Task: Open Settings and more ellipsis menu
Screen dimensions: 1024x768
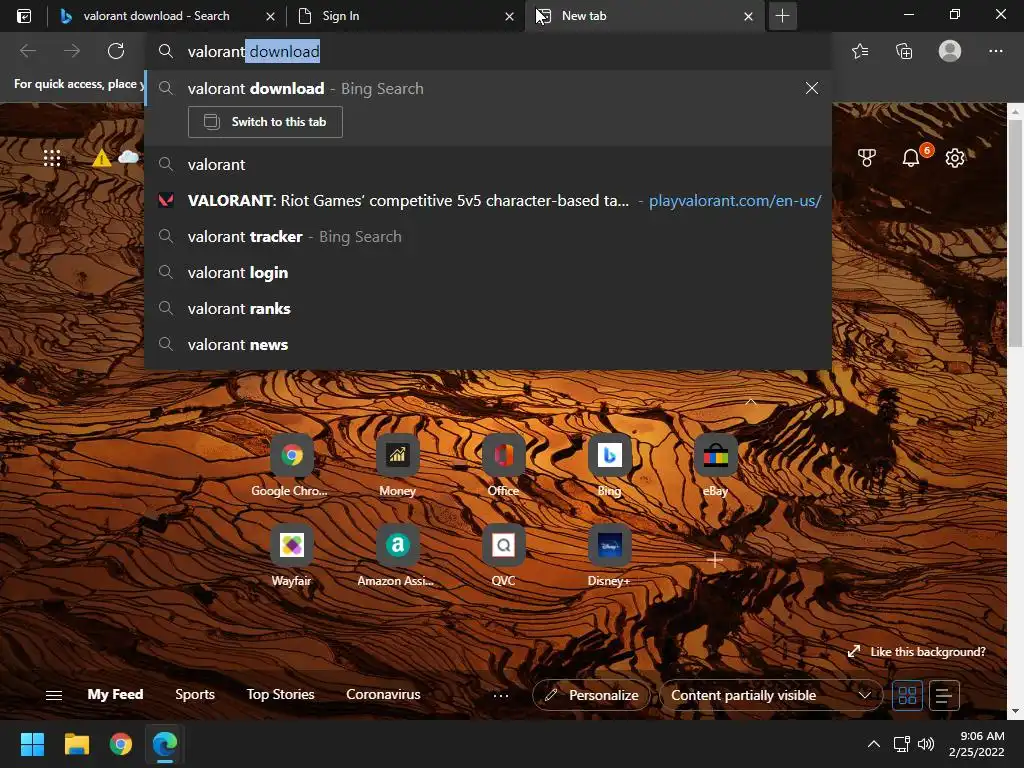Action: (x=995, y=51)
